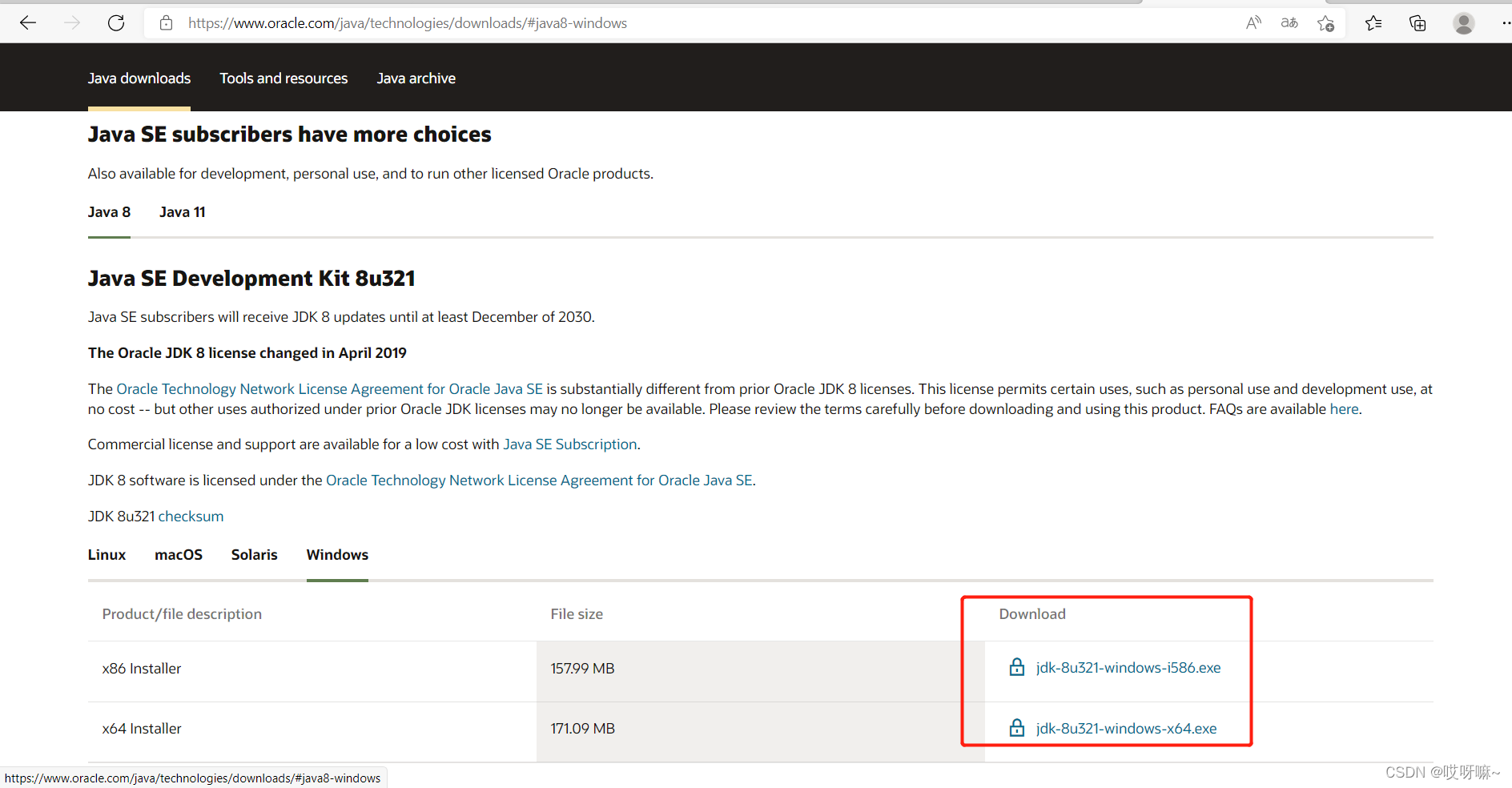Open the Java downloads nav tab

[x=139, y=78]
